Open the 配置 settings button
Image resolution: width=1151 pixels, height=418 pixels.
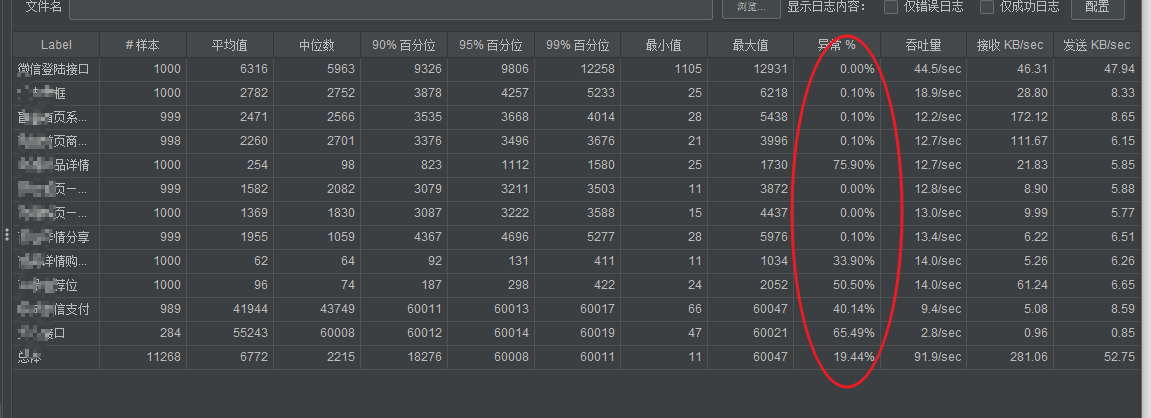point(1097,7)
